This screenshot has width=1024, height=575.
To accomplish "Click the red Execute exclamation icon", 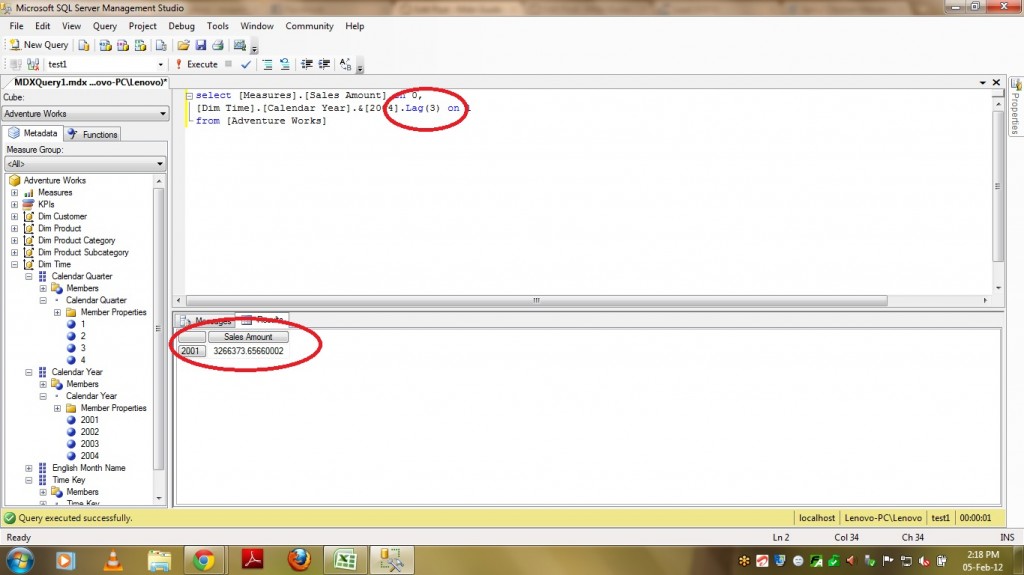I will (x=179, y=64).
